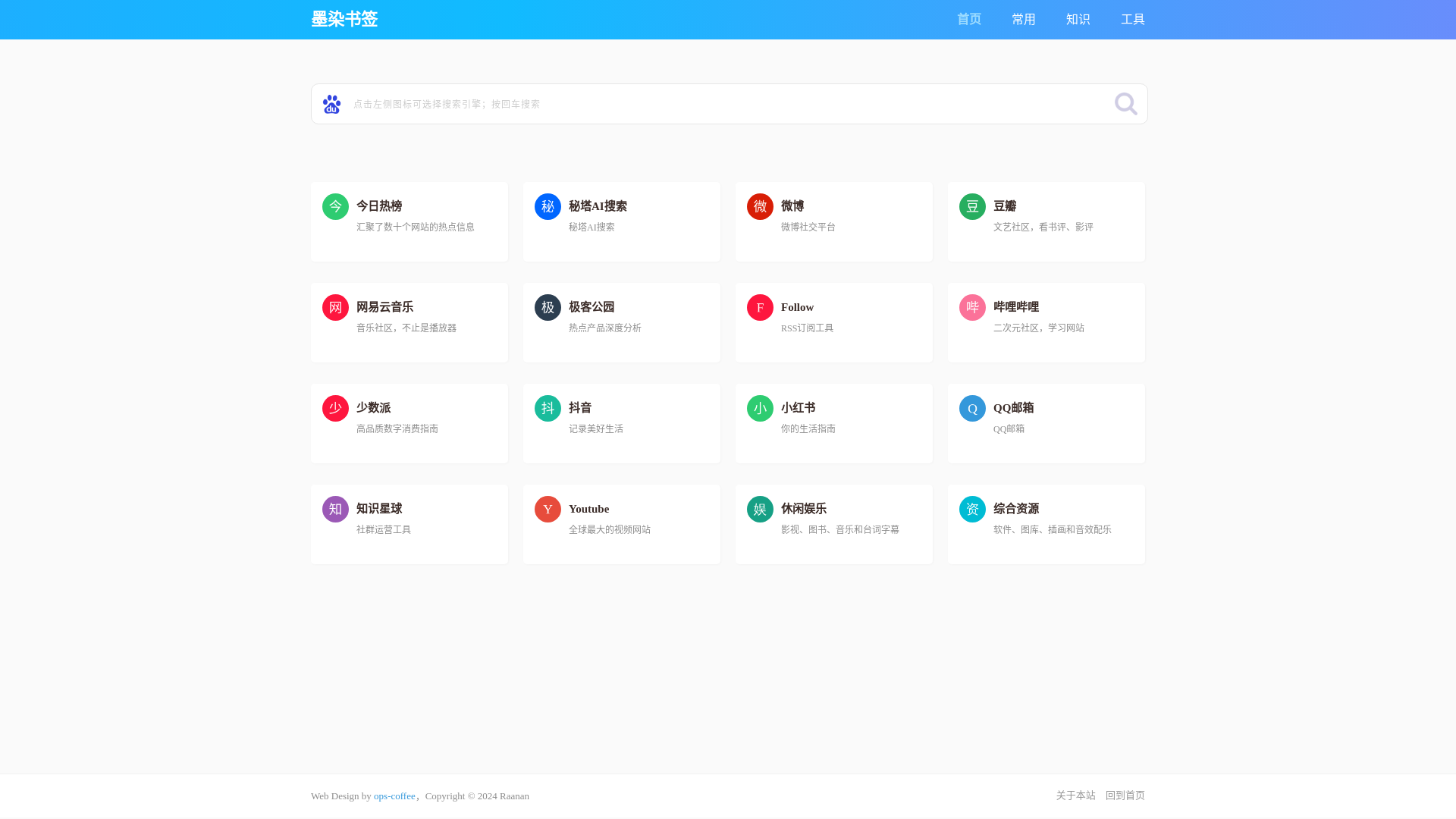
Task: Click the green 今 circle icon
Action: pos(335,206)
